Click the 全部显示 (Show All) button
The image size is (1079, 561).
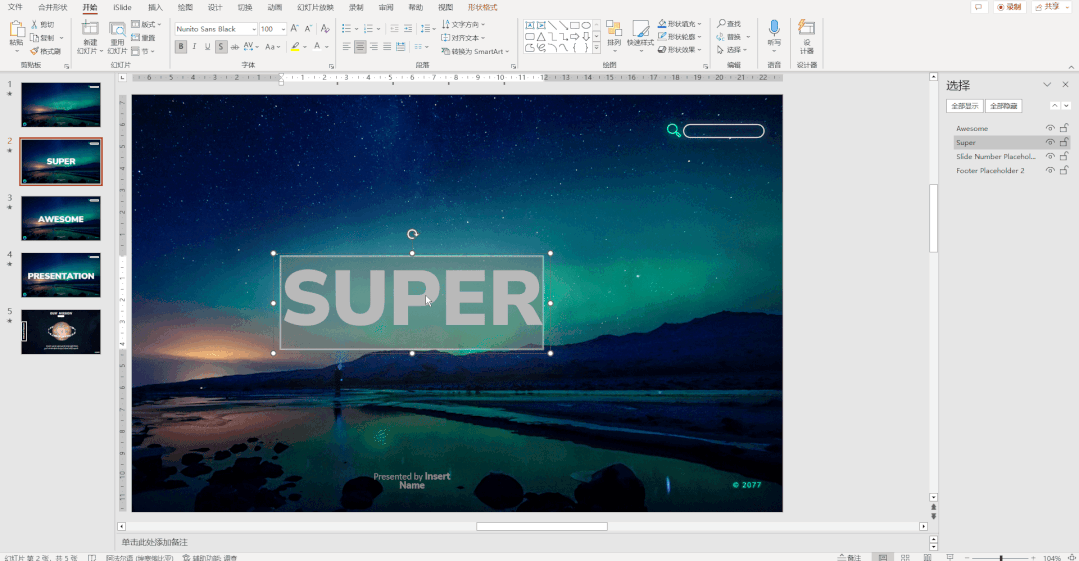point(965,106)
